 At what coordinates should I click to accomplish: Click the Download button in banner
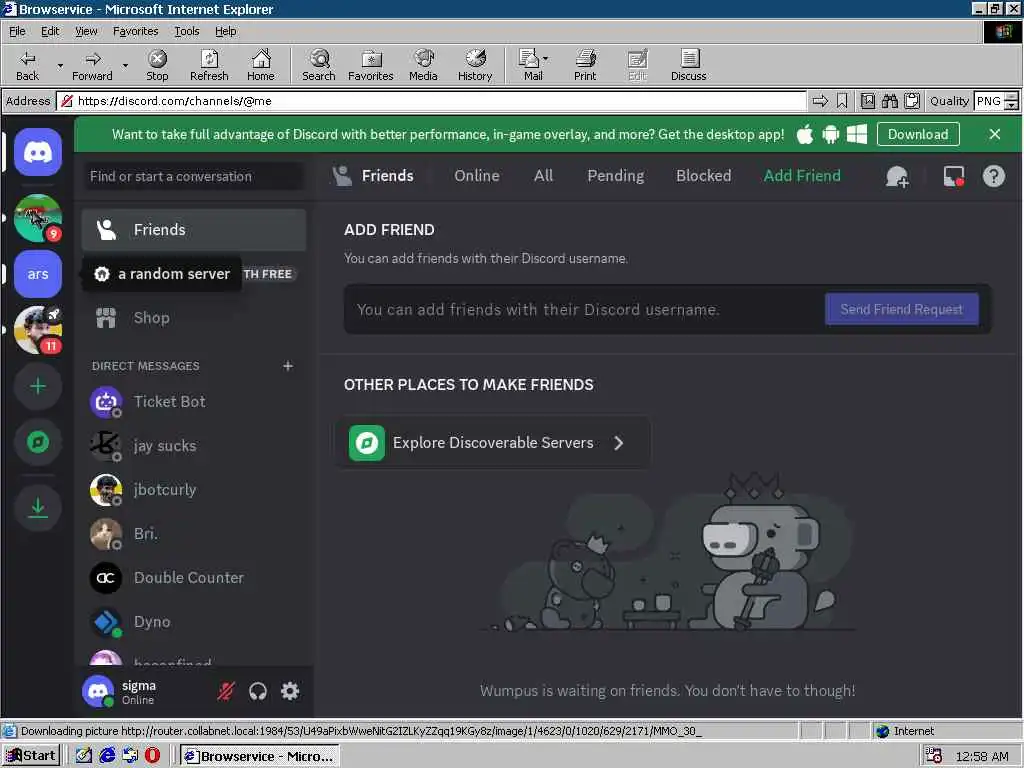pos(918,134)
